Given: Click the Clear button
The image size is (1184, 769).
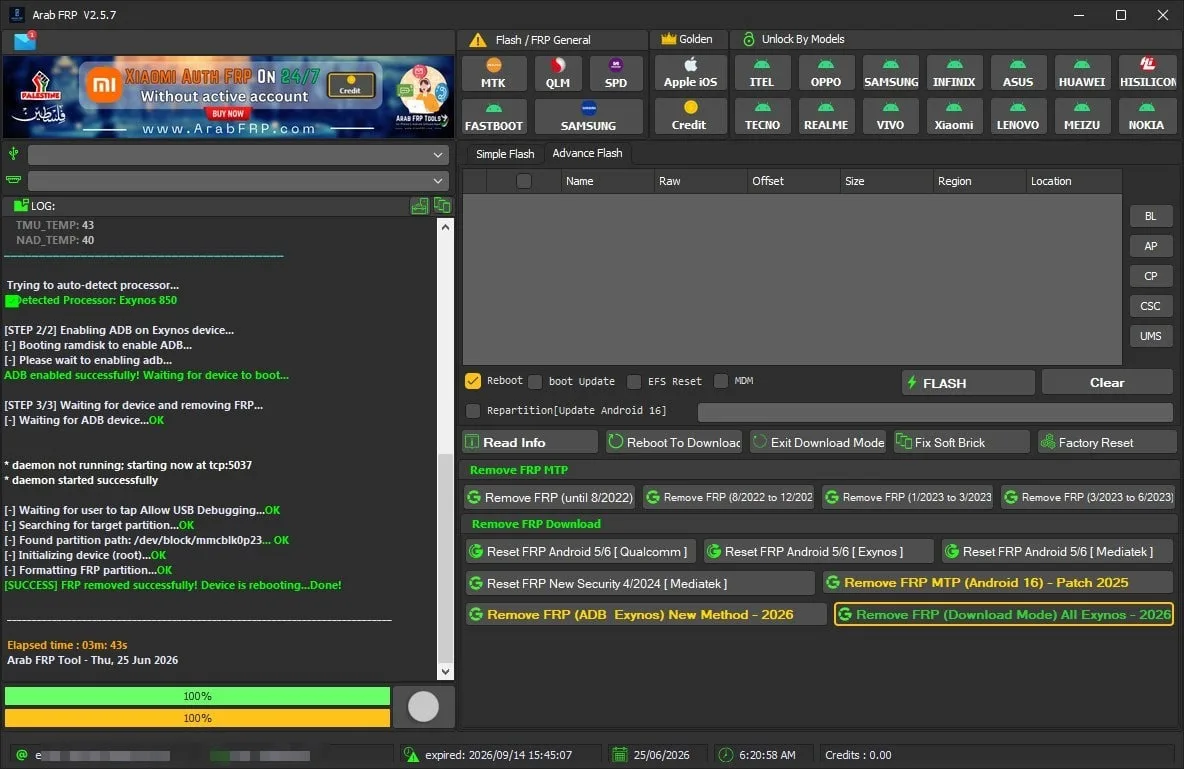Looking at the screenshot, I should 1107,383.
